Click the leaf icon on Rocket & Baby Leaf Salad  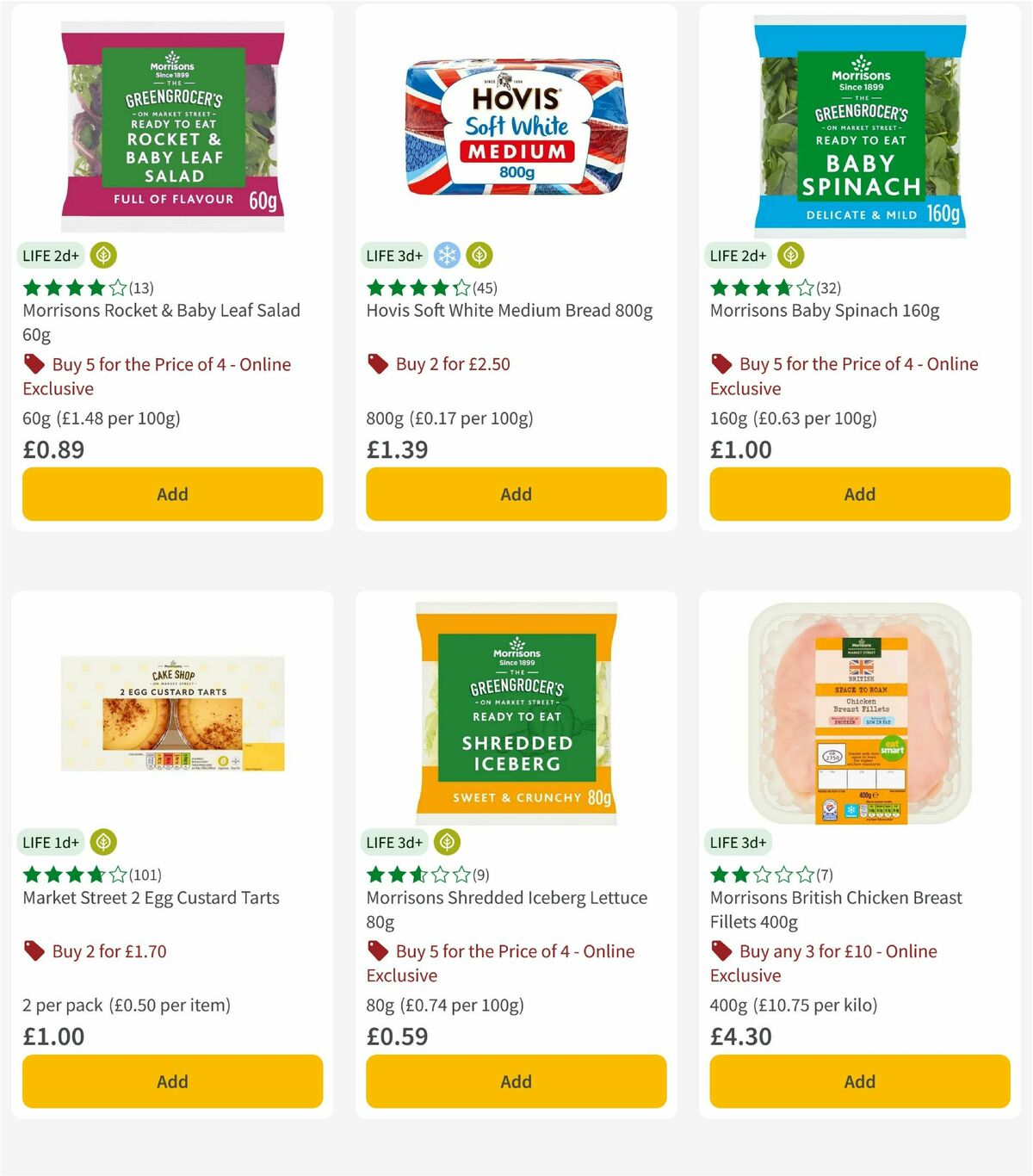click(102, 256)
